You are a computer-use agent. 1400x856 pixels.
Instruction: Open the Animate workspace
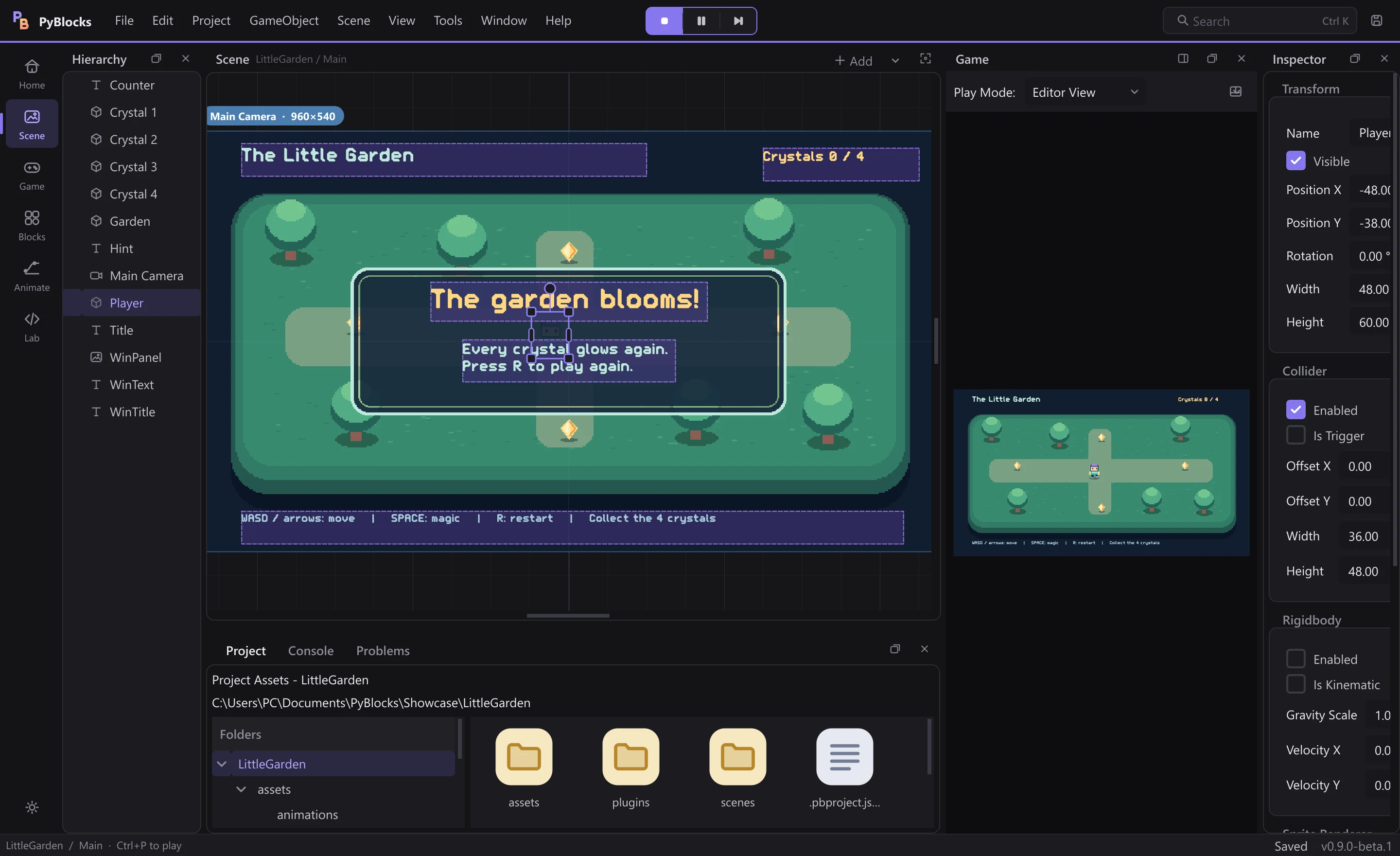(32, 276)
